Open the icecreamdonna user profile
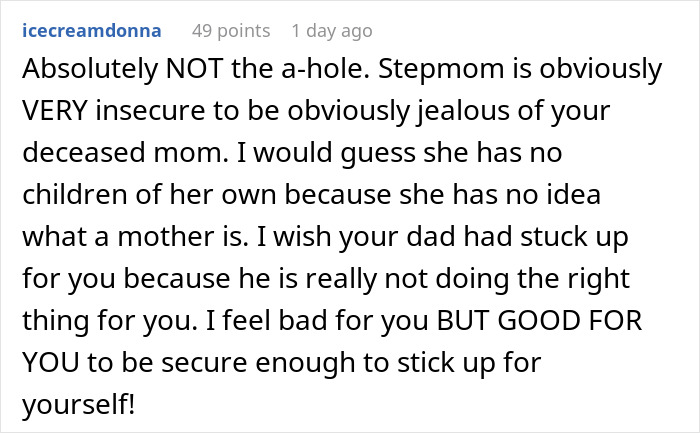 tap(91, 30)
